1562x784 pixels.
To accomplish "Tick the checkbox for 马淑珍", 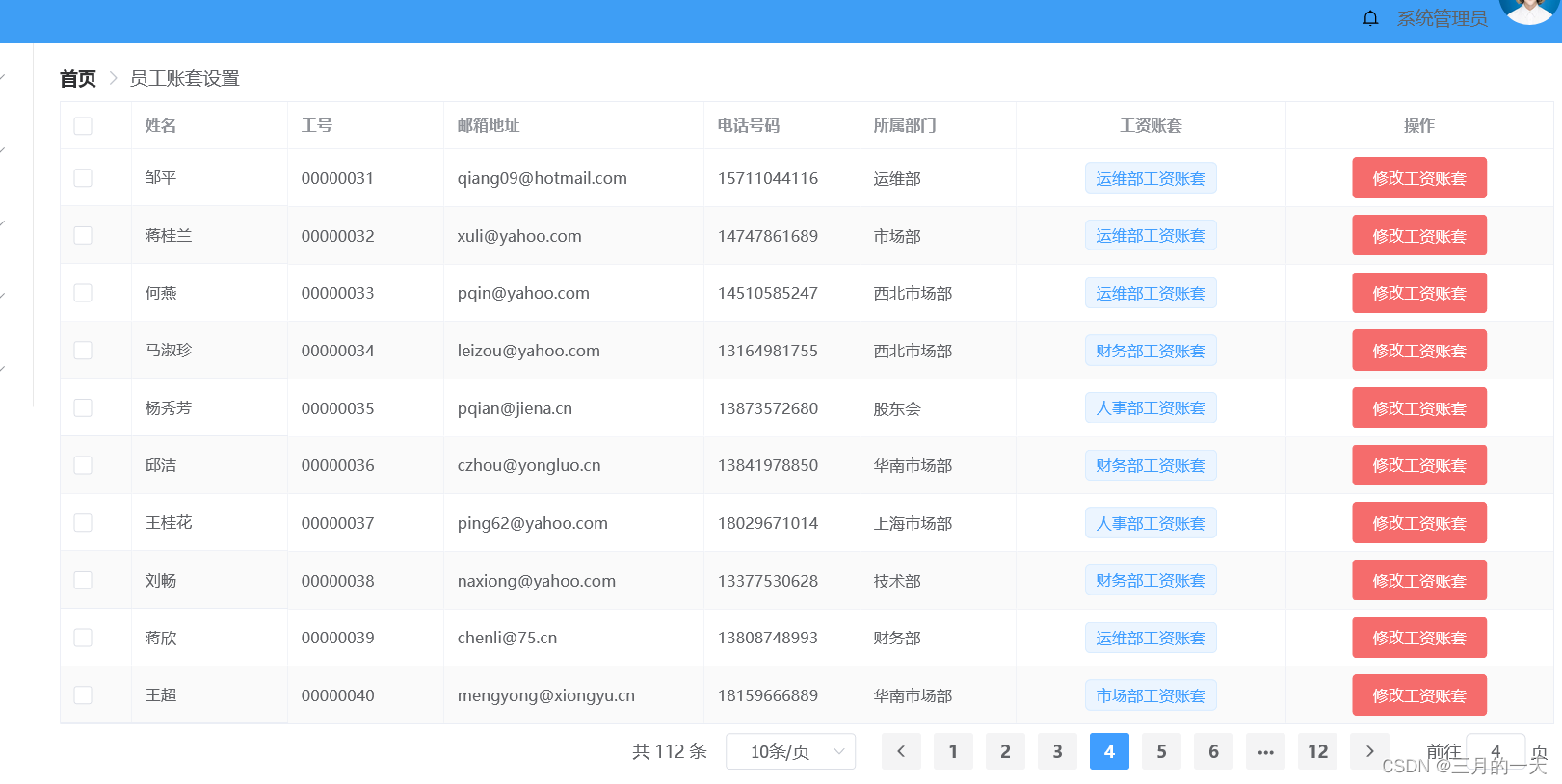I will [x=83, y=351].
